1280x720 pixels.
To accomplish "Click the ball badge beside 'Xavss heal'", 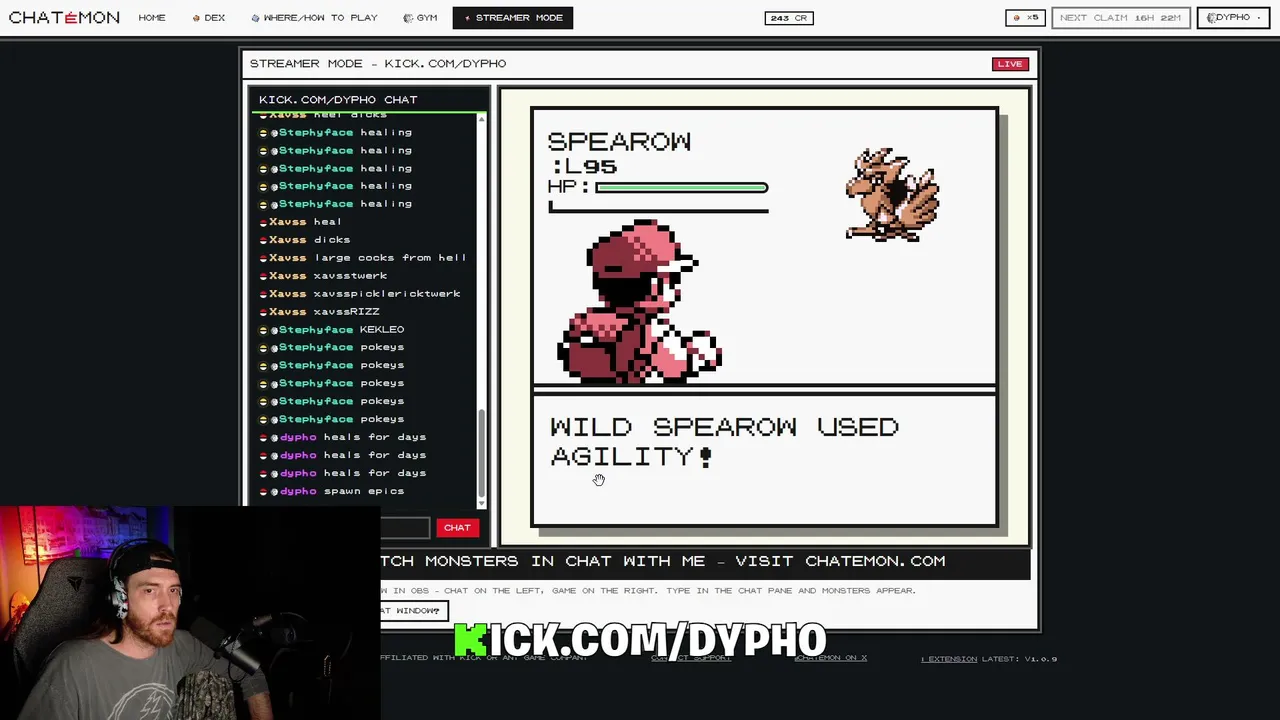I will (x=263, y=222).
